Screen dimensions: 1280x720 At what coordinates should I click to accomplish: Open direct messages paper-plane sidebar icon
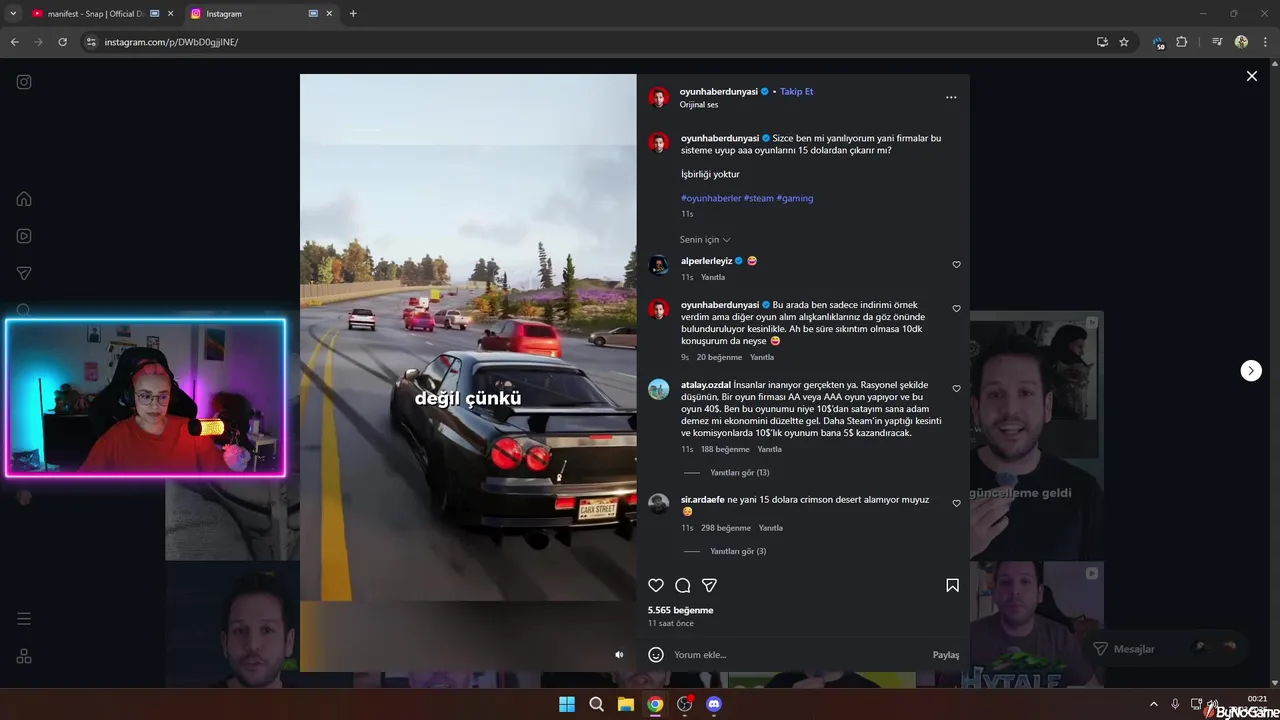point(24,273)
